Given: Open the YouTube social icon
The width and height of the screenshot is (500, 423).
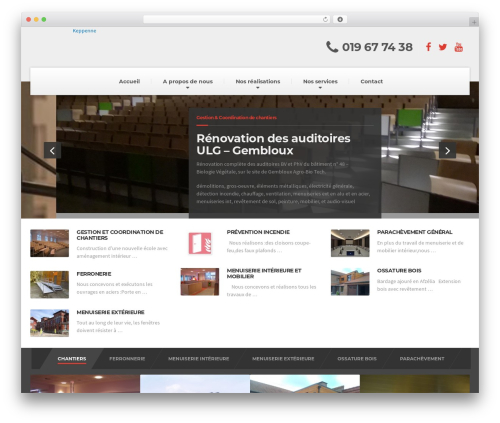Looking at the screenshot, I should tap(459, 47).
